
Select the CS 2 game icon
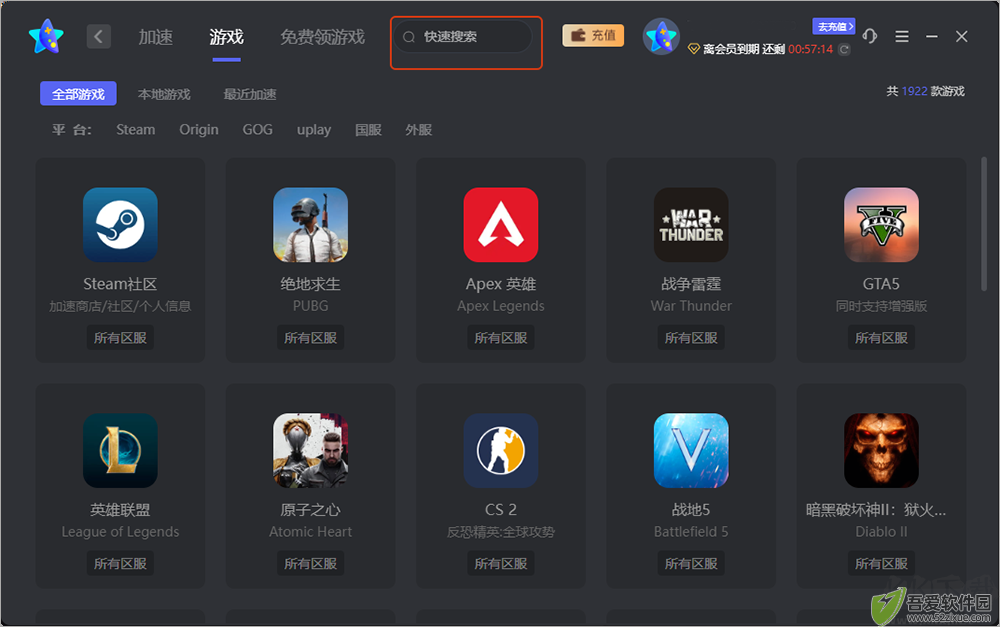coord(501,450)
